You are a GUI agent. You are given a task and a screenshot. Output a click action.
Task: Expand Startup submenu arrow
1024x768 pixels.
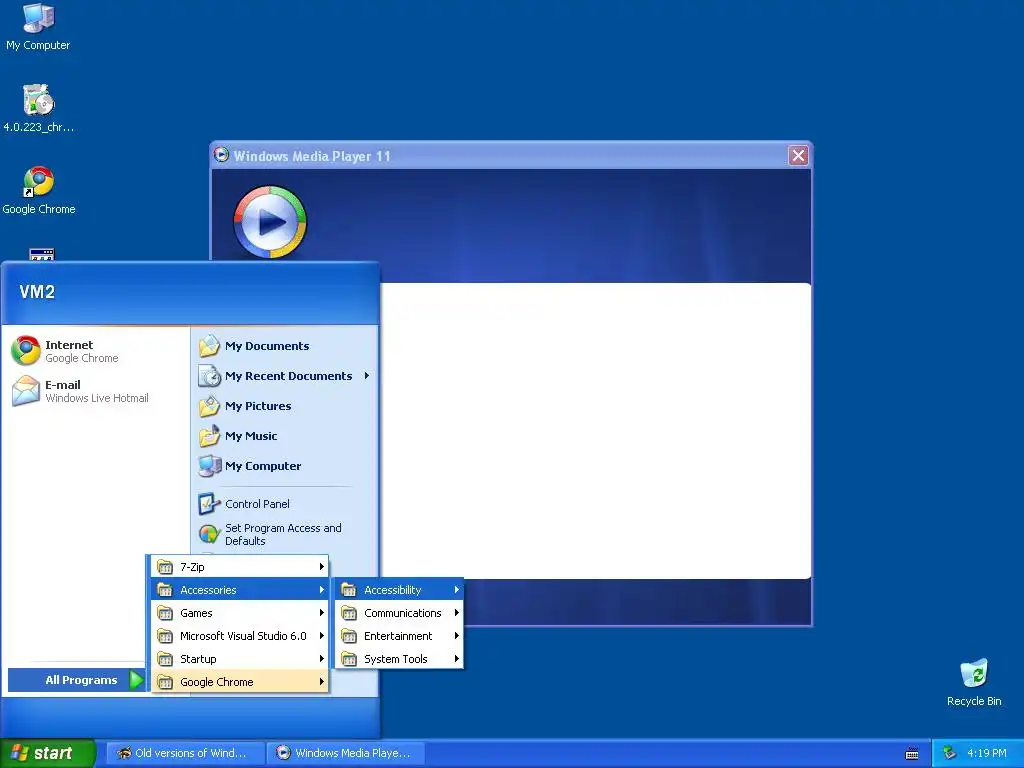click(321, 659)
